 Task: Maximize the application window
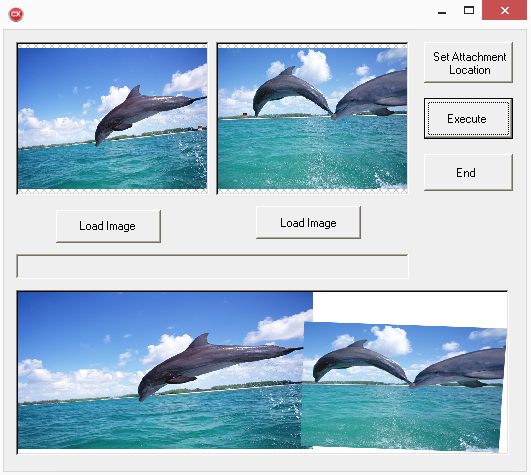[469, 10]
